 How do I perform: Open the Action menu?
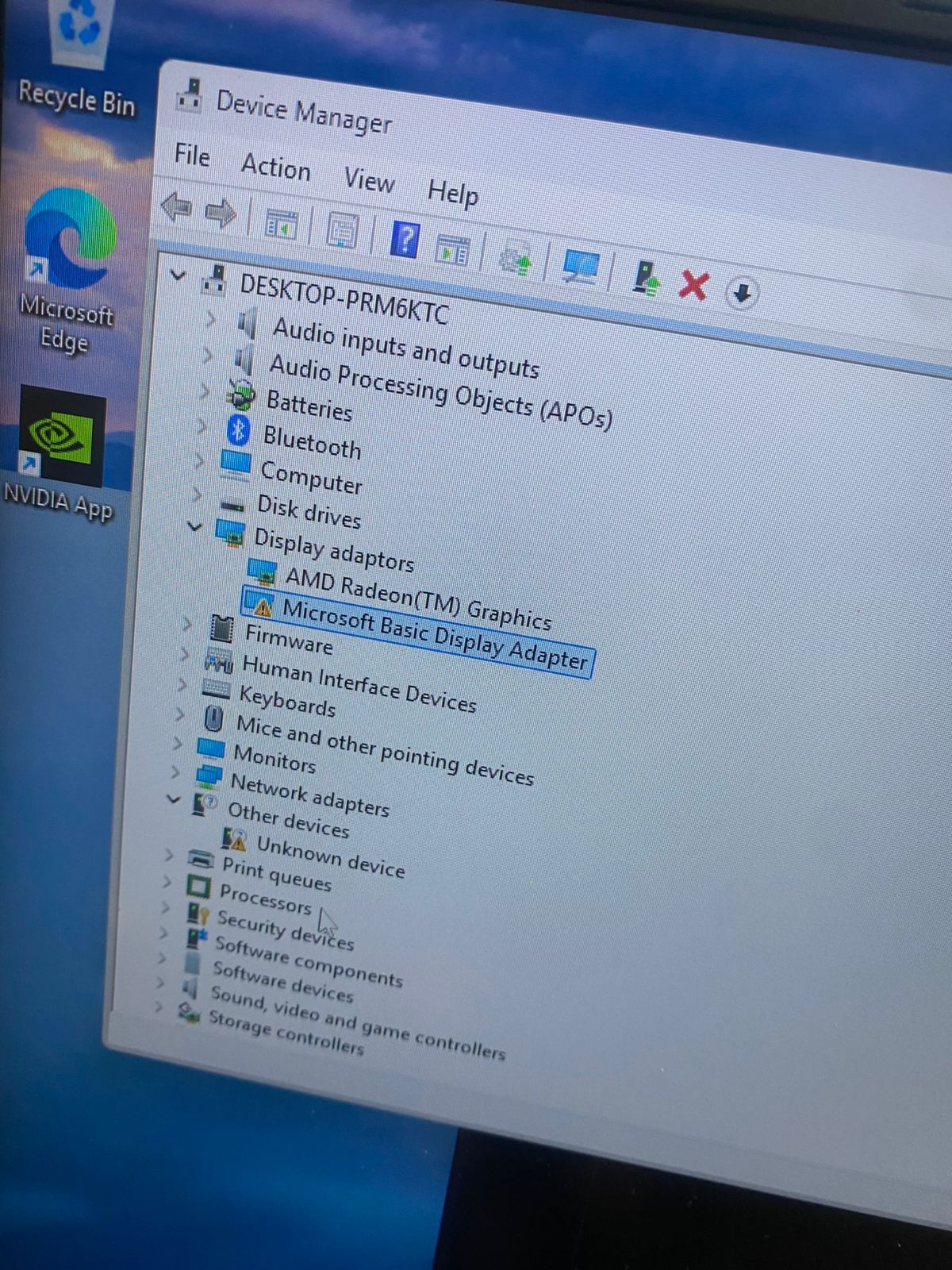click(275, 167)
